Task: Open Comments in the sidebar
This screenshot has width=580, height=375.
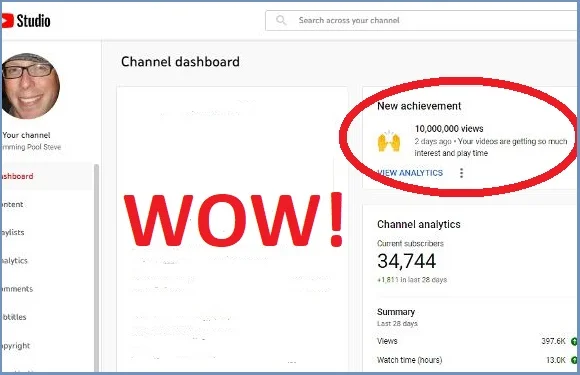Action: tap(17, 289)
